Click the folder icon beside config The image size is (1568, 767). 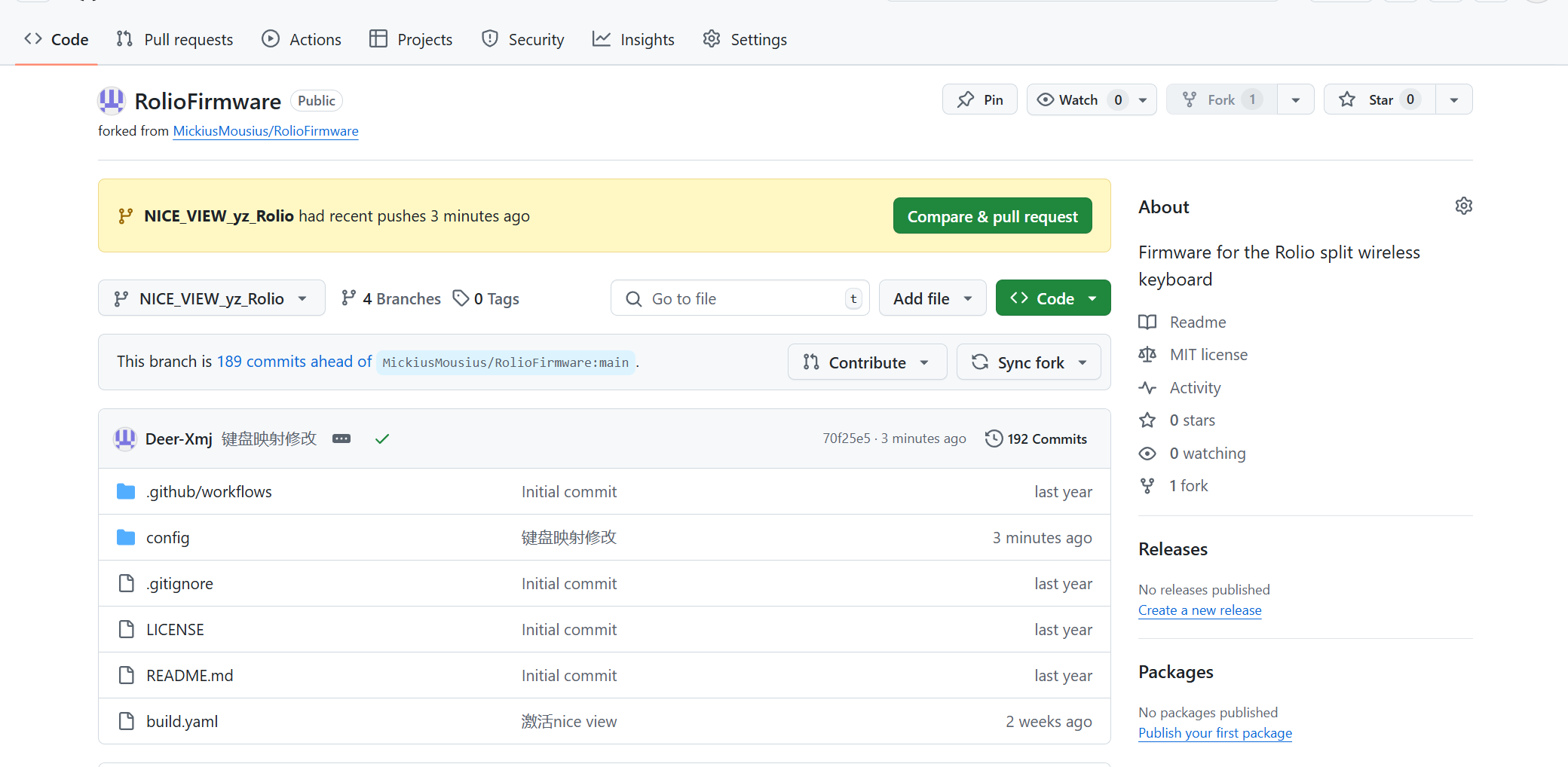tap(126, 537)
